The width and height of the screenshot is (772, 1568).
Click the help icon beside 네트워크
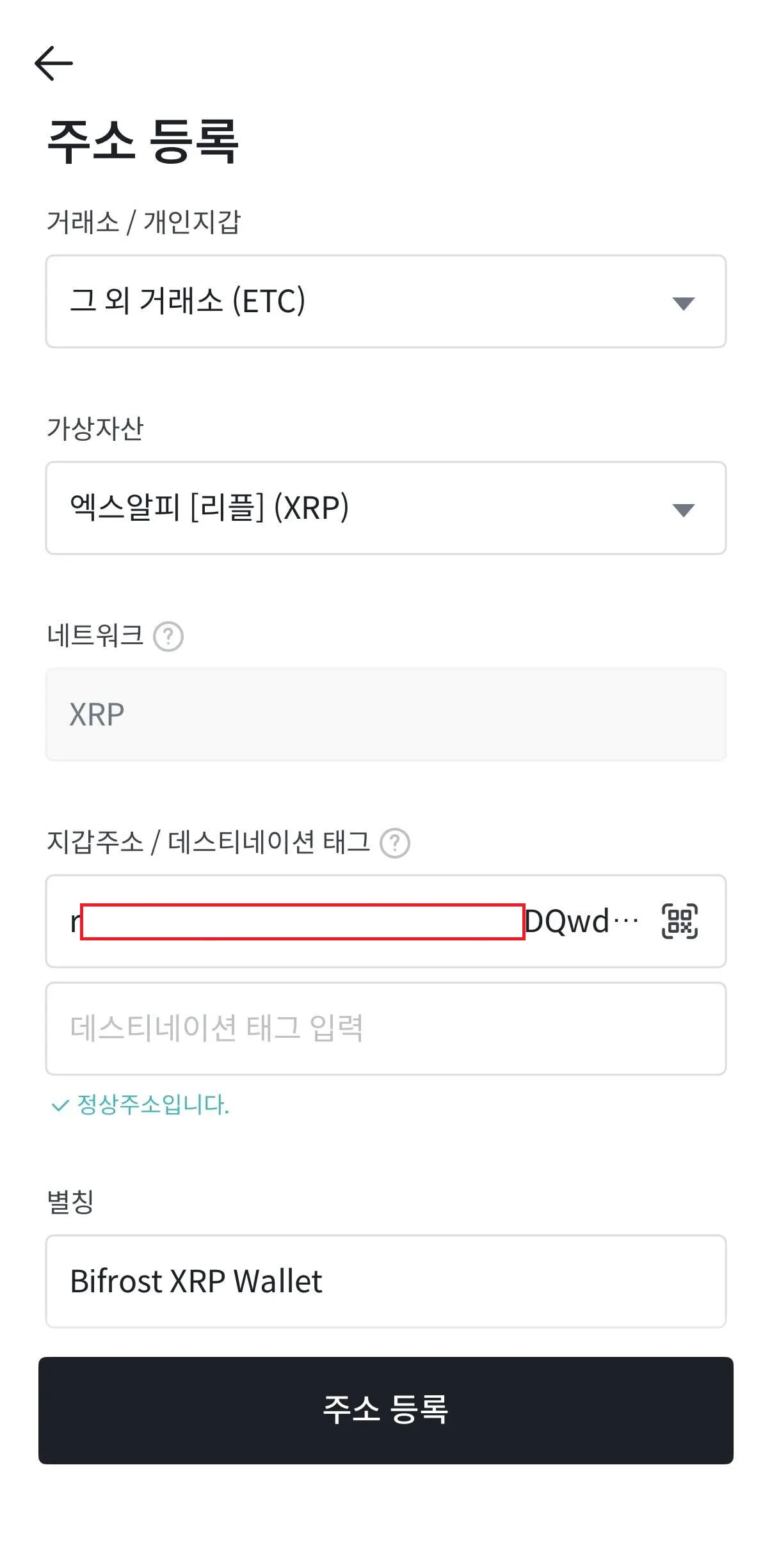coord(168,637)
